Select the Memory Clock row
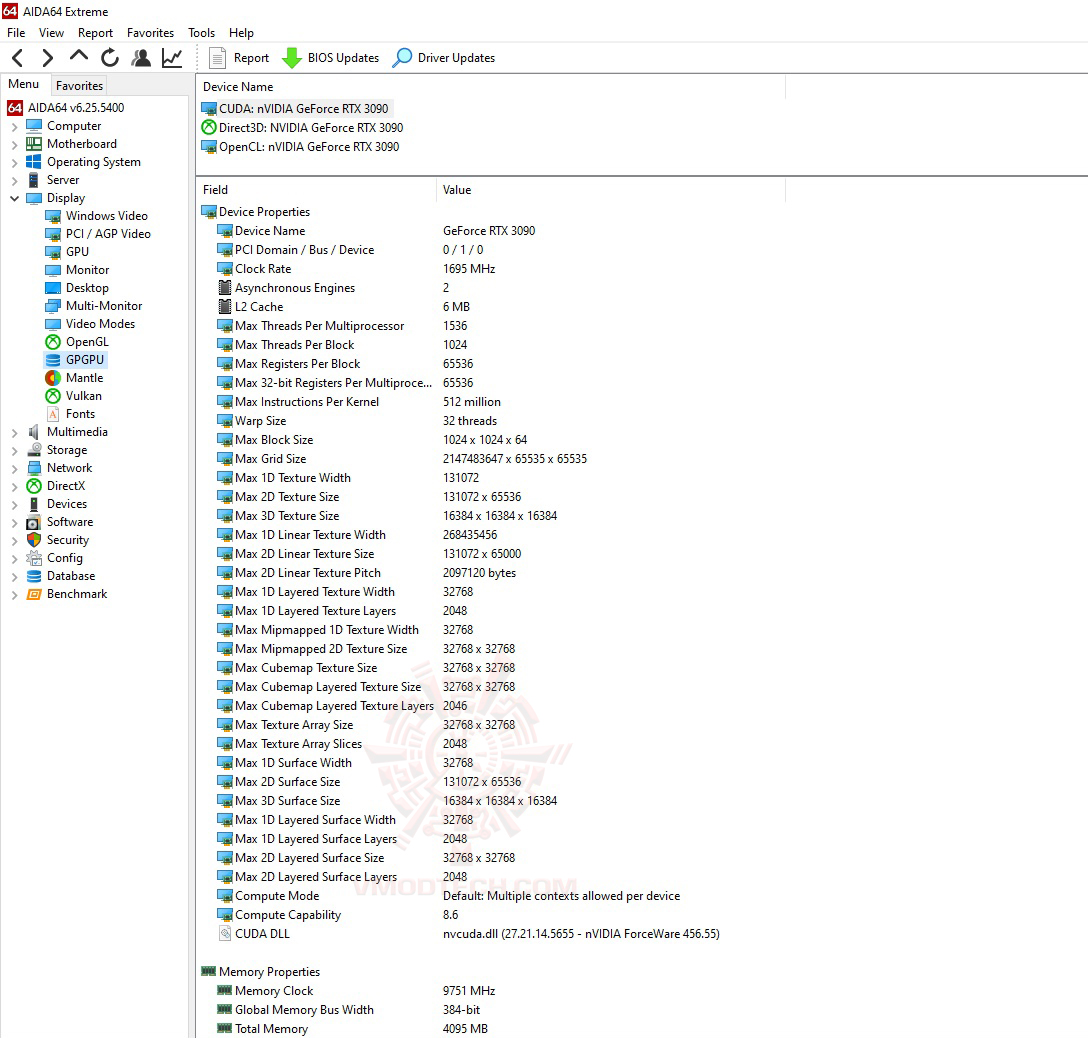The width and height of the screenshot is (1088, 1038). 356,991
